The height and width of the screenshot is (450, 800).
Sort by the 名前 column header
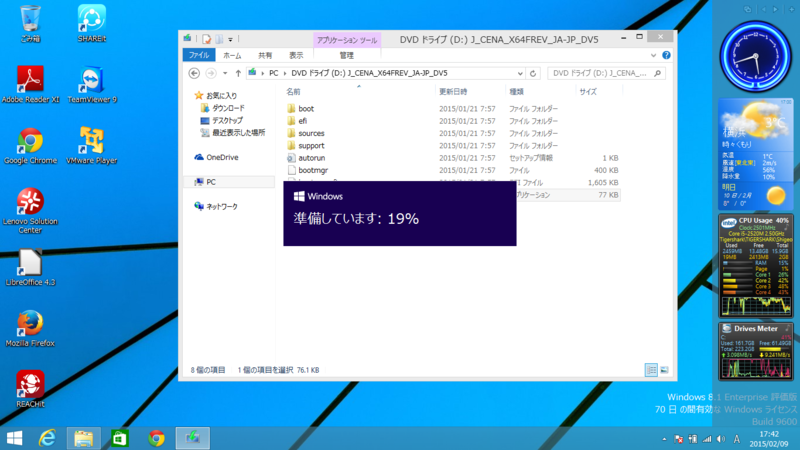(293, 92)
